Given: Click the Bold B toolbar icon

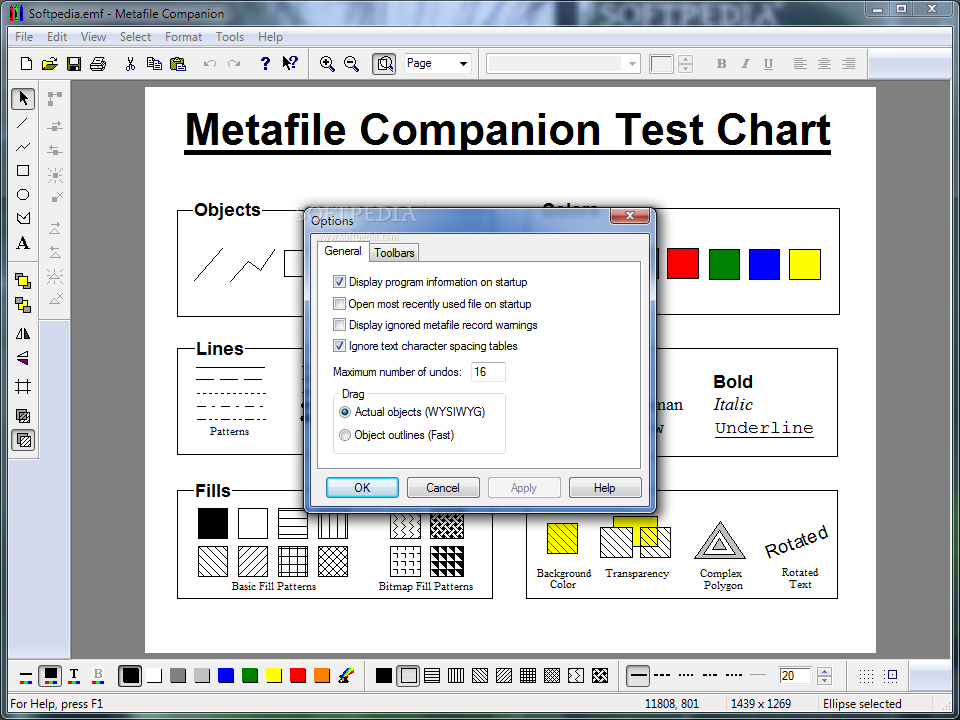Looking at the screenshot, I should pyautogui.click(x=721, y=64).
